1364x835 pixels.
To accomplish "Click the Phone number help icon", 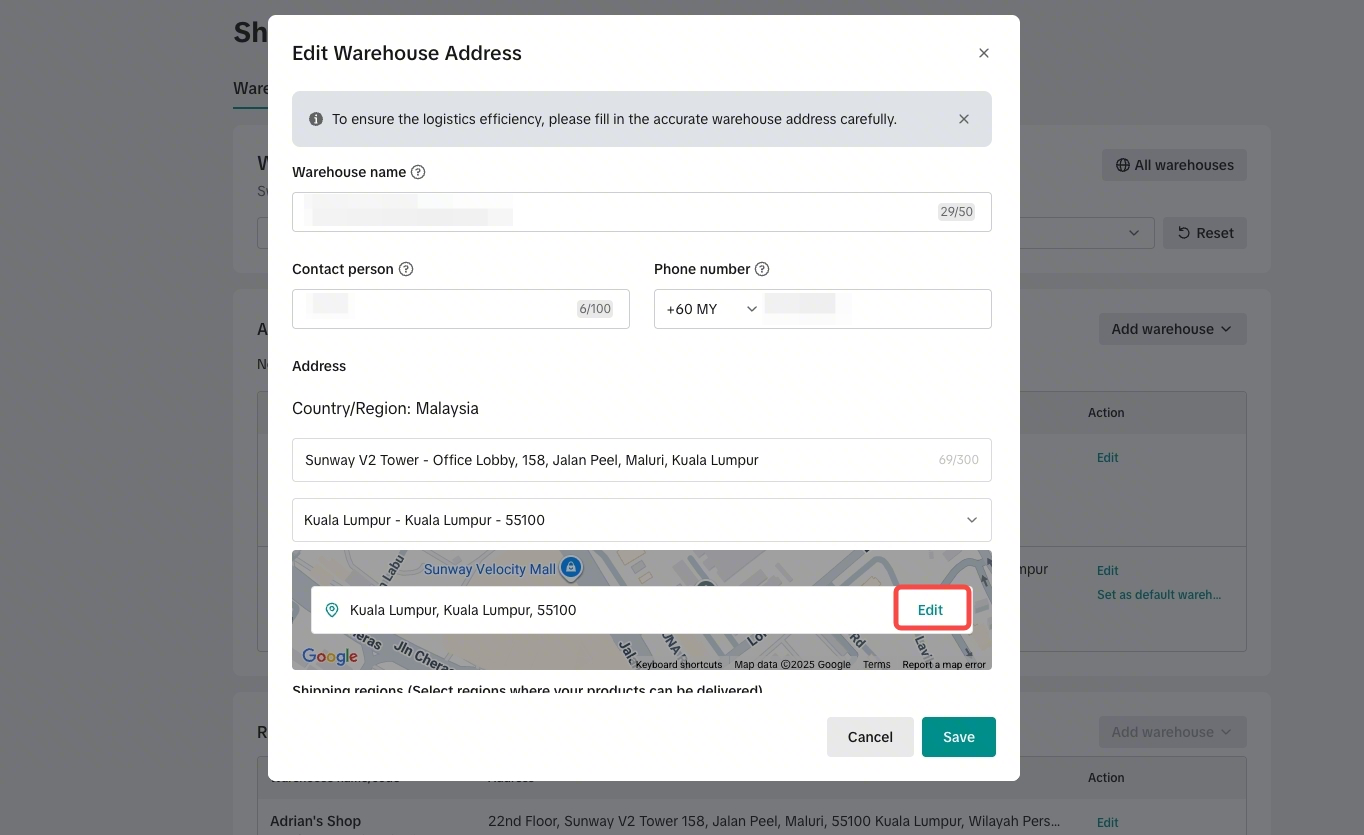I will 762,269.
